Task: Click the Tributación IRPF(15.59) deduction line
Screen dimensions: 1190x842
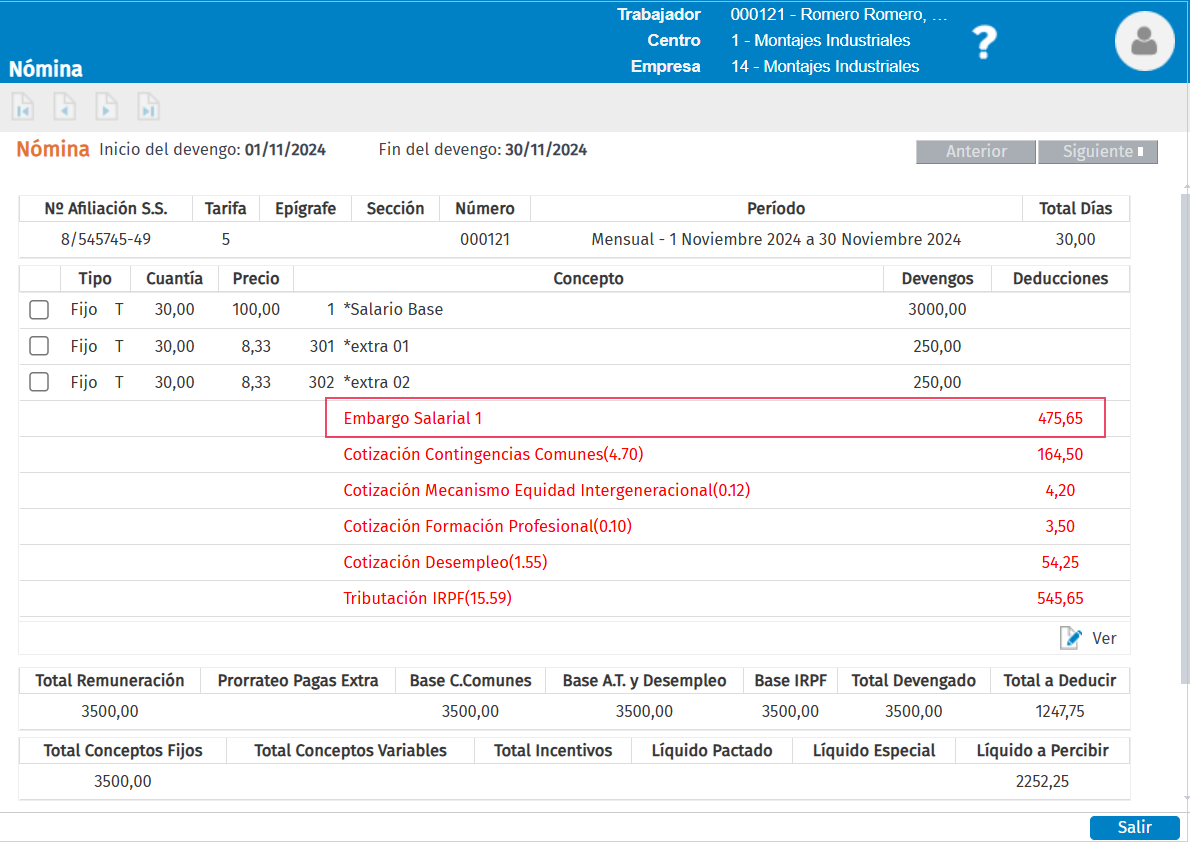Action: click(x=427, y=598)
